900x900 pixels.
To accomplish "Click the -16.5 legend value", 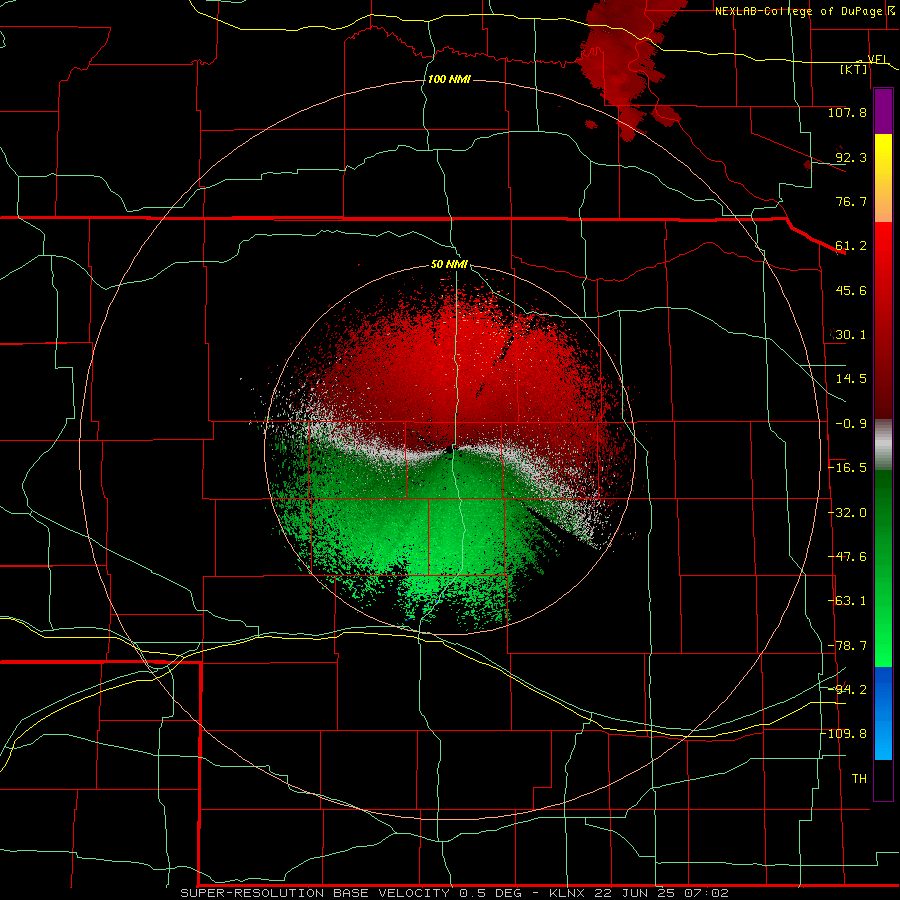I will click(x=847, y=468).
